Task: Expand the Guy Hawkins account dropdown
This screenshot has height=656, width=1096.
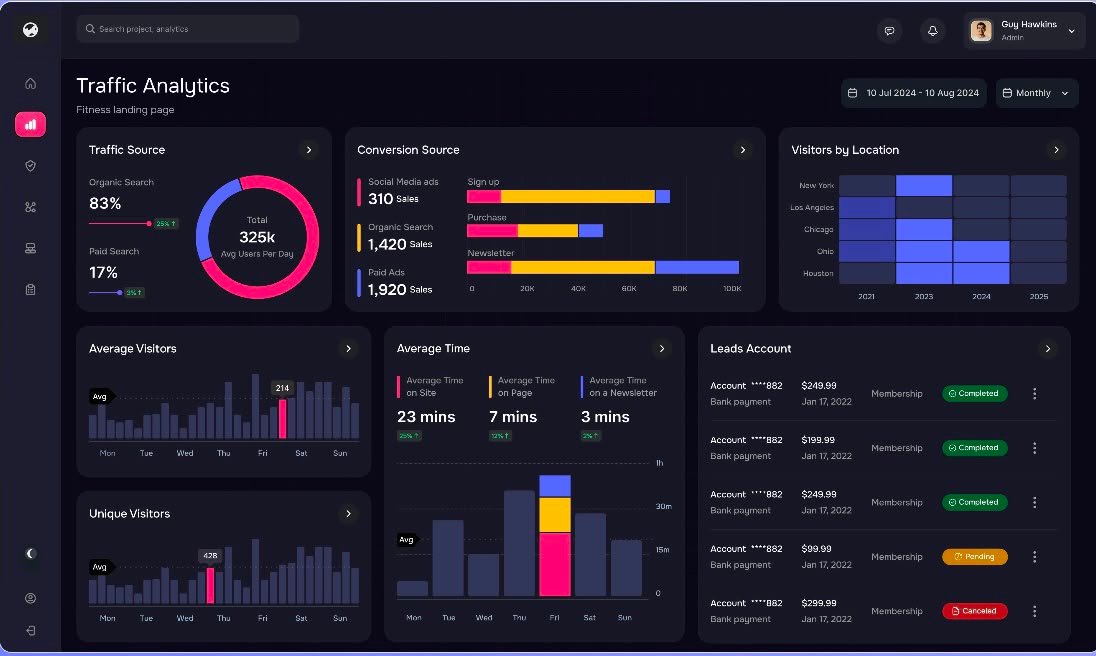Action: click(1072, 31)
